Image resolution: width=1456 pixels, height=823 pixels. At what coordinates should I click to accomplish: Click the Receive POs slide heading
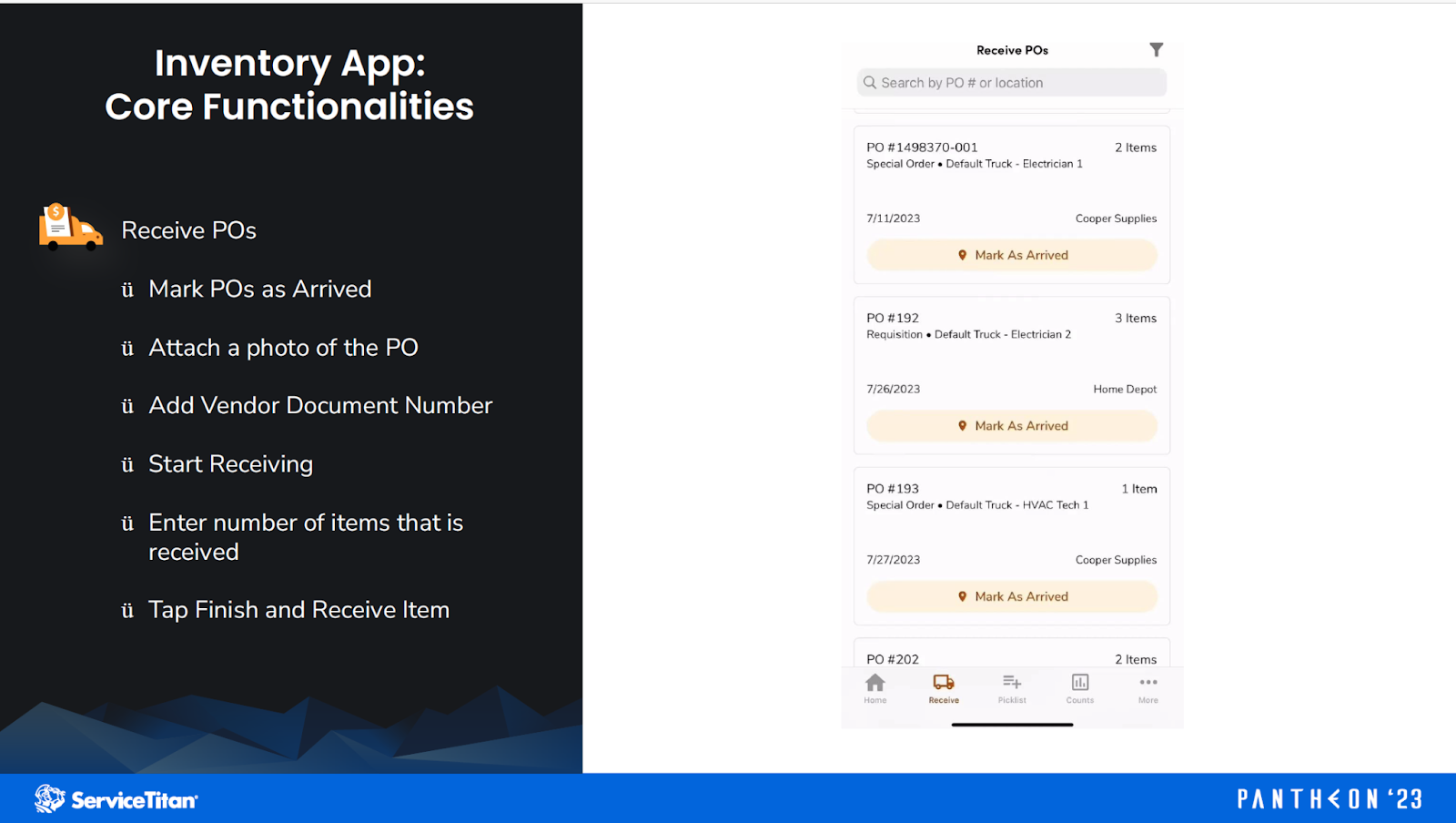[188, 230]
